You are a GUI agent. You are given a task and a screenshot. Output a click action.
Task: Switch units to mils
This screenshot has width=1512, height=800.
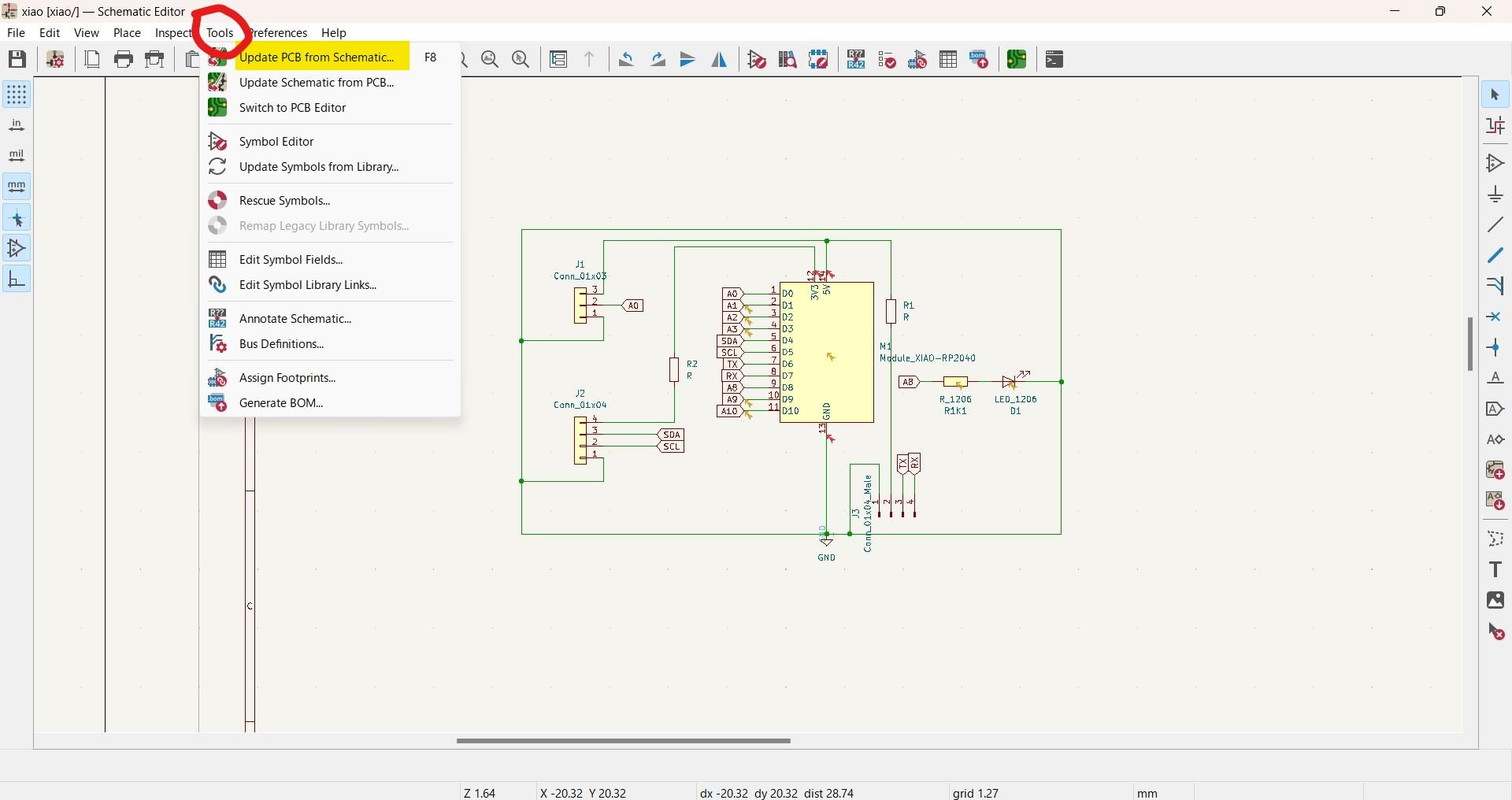pos(17,157)
